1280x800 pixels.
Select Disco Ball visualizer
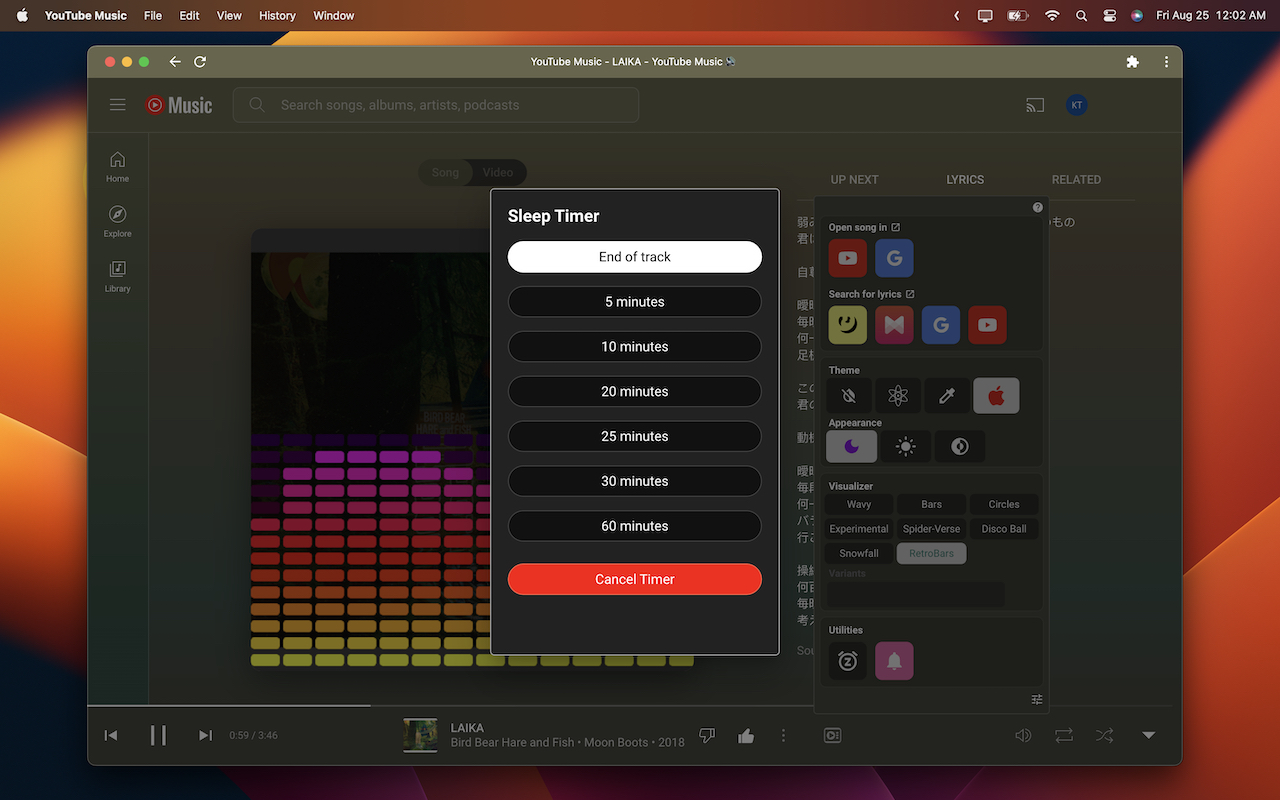(1004, 529)
